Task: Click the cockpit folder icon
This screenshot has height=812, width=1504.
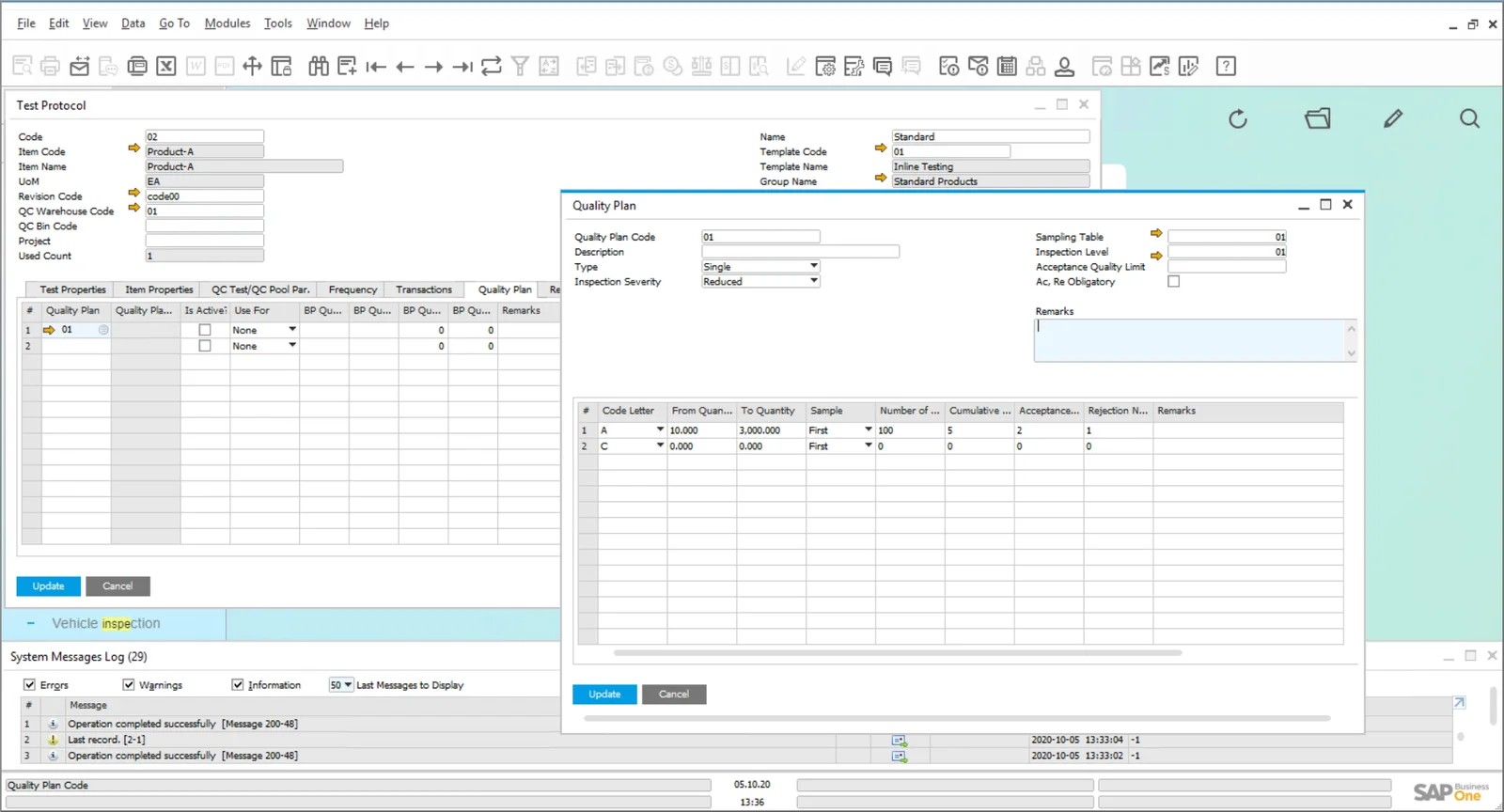Action: pyautogui.click(x=1318, y=118)
